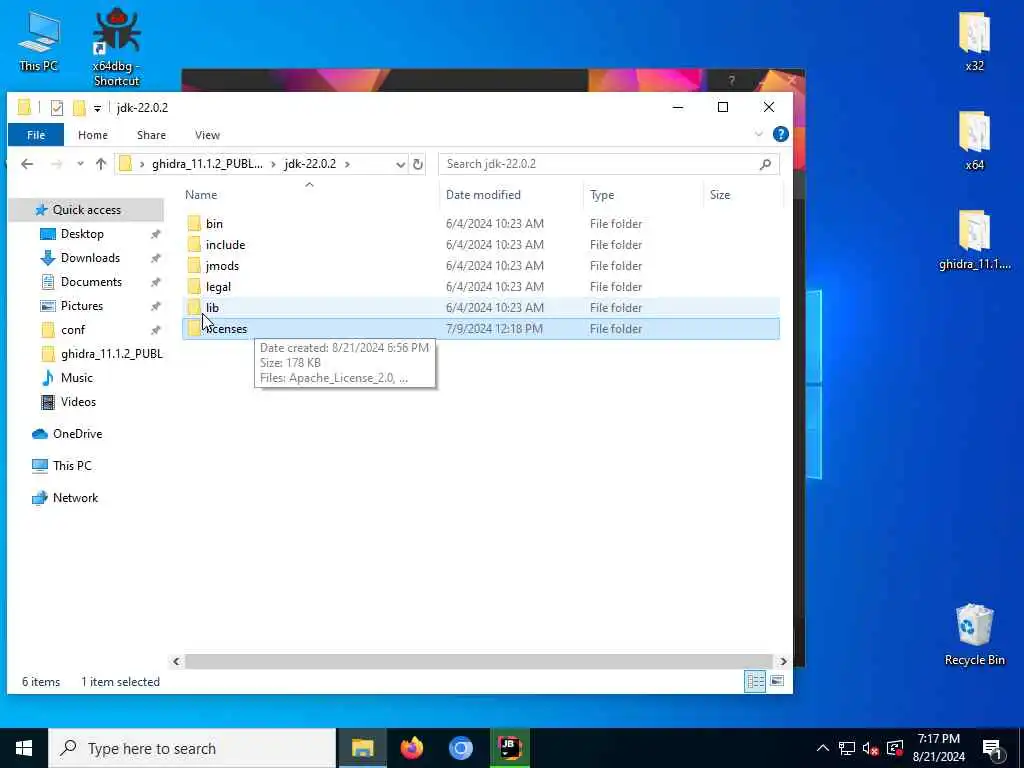Open the Recycle Bin
Screen dimensions: 1024x768
(x=974, y=635)
